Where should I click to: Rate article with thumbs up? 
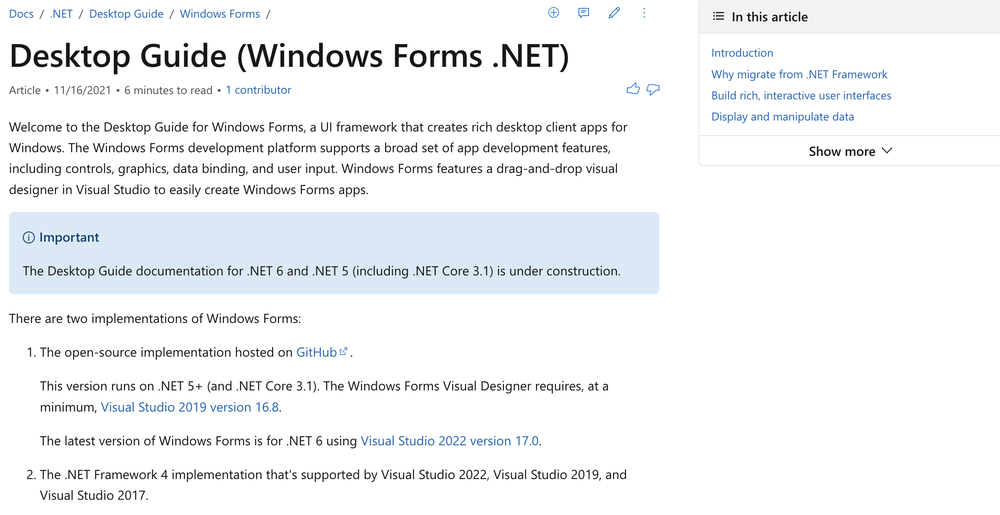[633, 89]
